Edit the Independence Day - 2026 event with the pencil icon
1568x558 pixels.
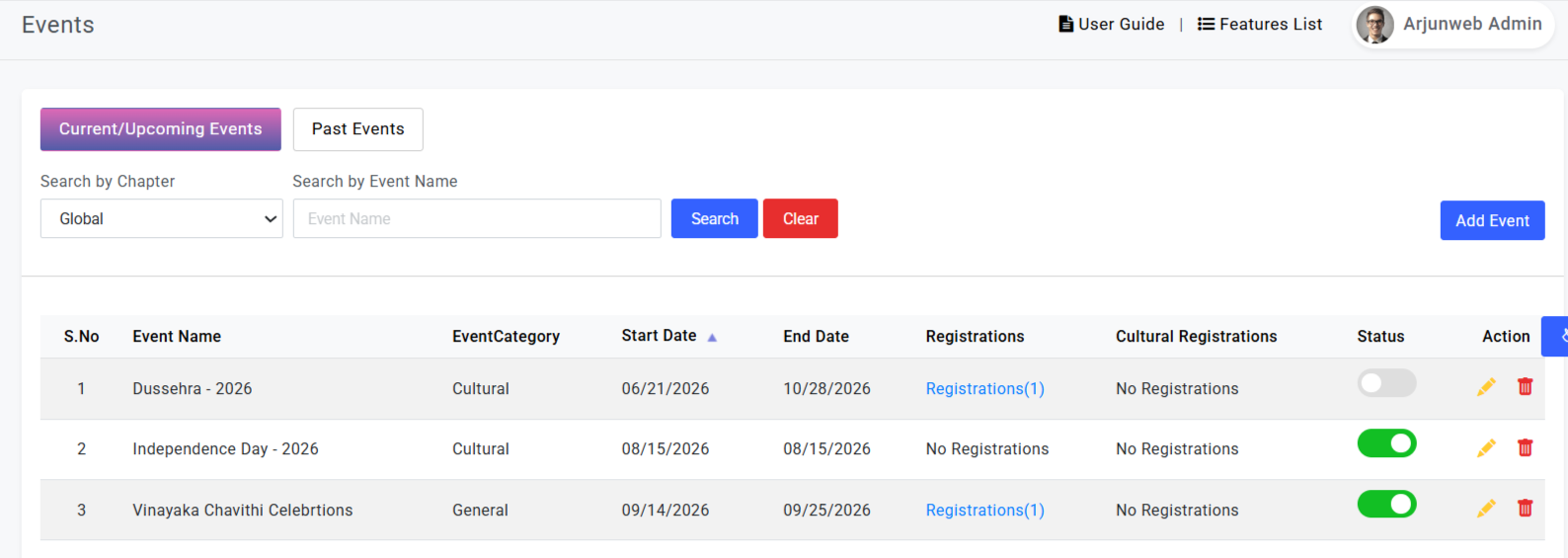point(1486,448)
